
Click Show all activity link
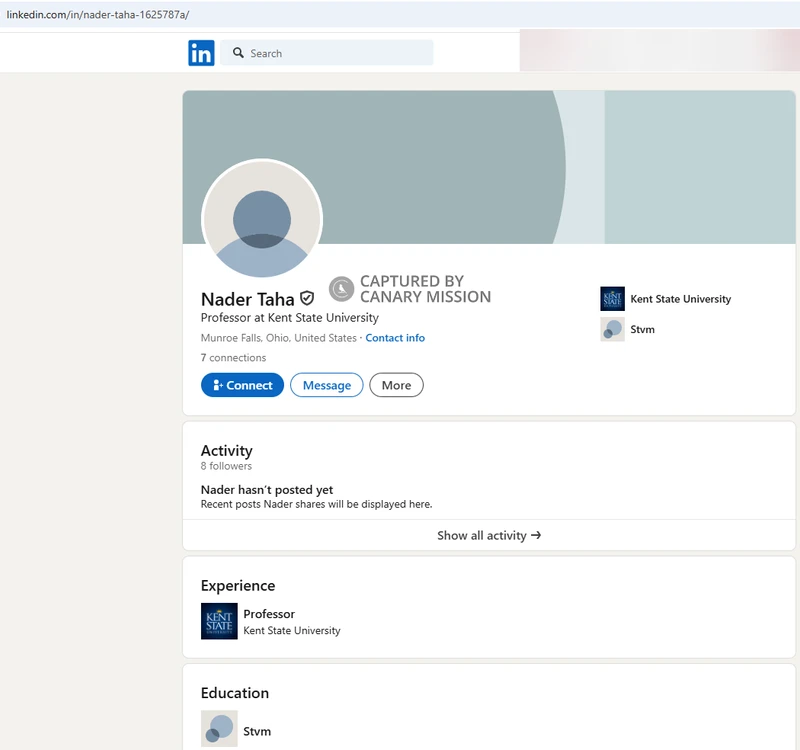pos(489,535)
